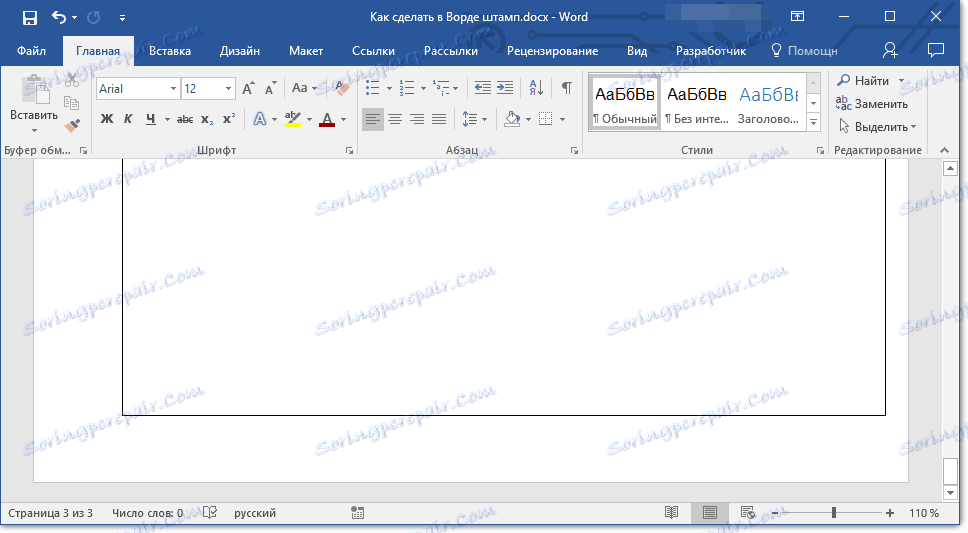968x533 pixels.
Task: Open the font color dropdown arrow
Action: point(344,119)
